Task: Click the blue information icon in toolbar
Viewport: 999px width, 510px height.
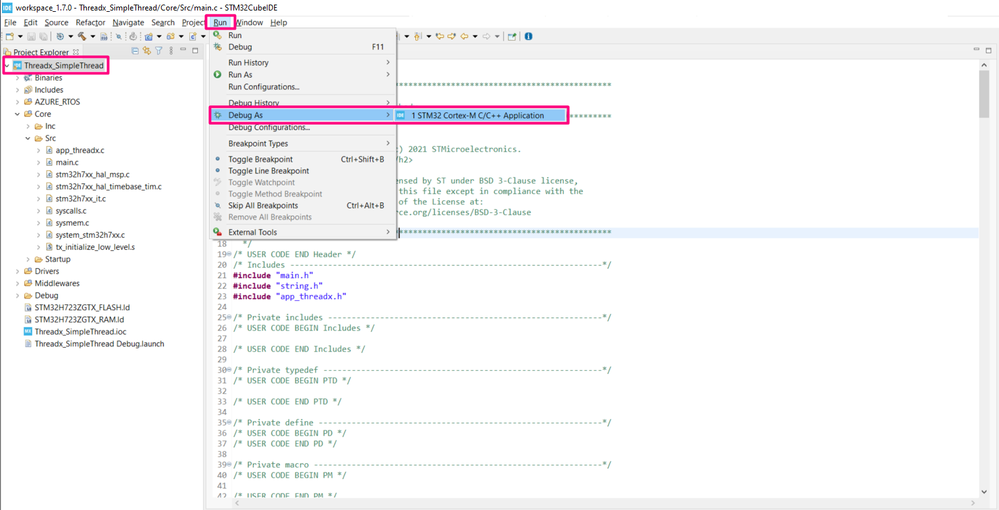Action: 528,37
